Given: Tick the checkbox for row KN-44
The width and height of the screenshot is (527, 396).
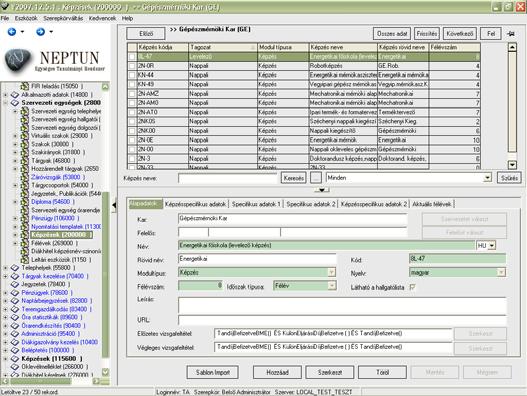Looking at the screenshot, I should pos(132,76).
